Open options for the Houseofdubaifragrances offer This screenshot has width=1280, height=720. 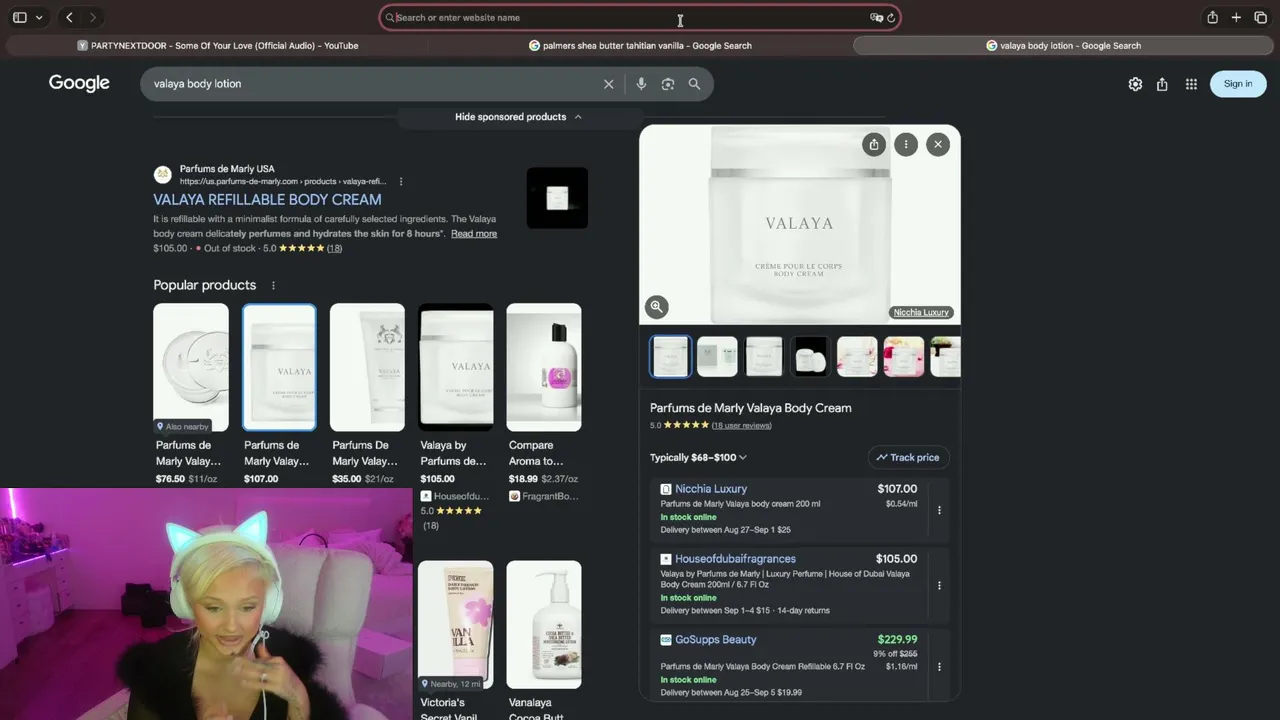coord(939,586)
